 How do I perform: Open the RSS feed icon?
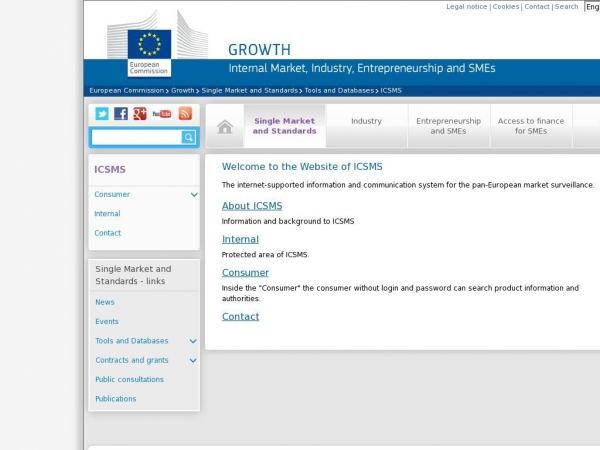click(185, 114)
